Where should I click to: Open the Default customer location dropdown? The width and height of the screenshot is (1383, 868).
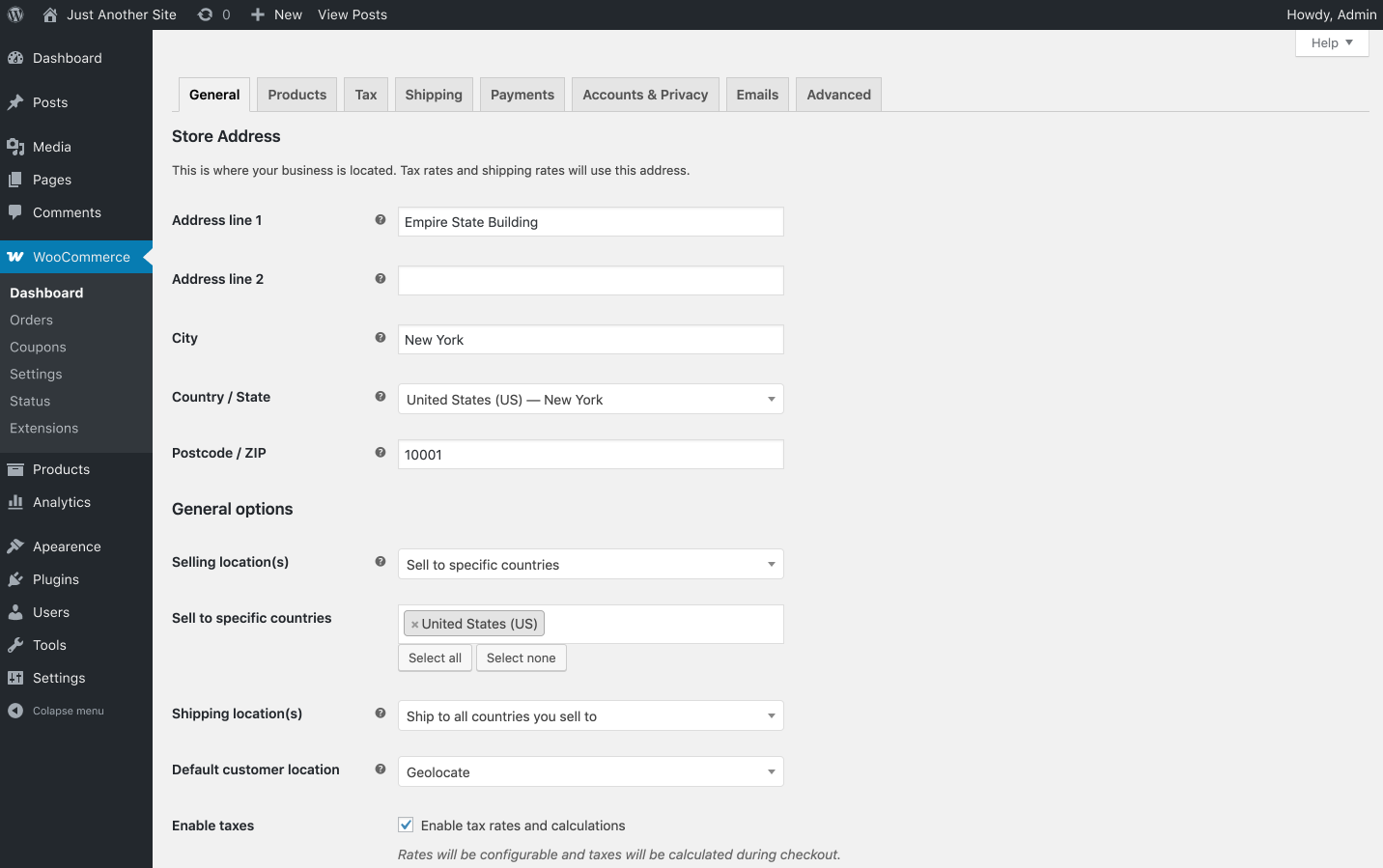pos(590,771)
